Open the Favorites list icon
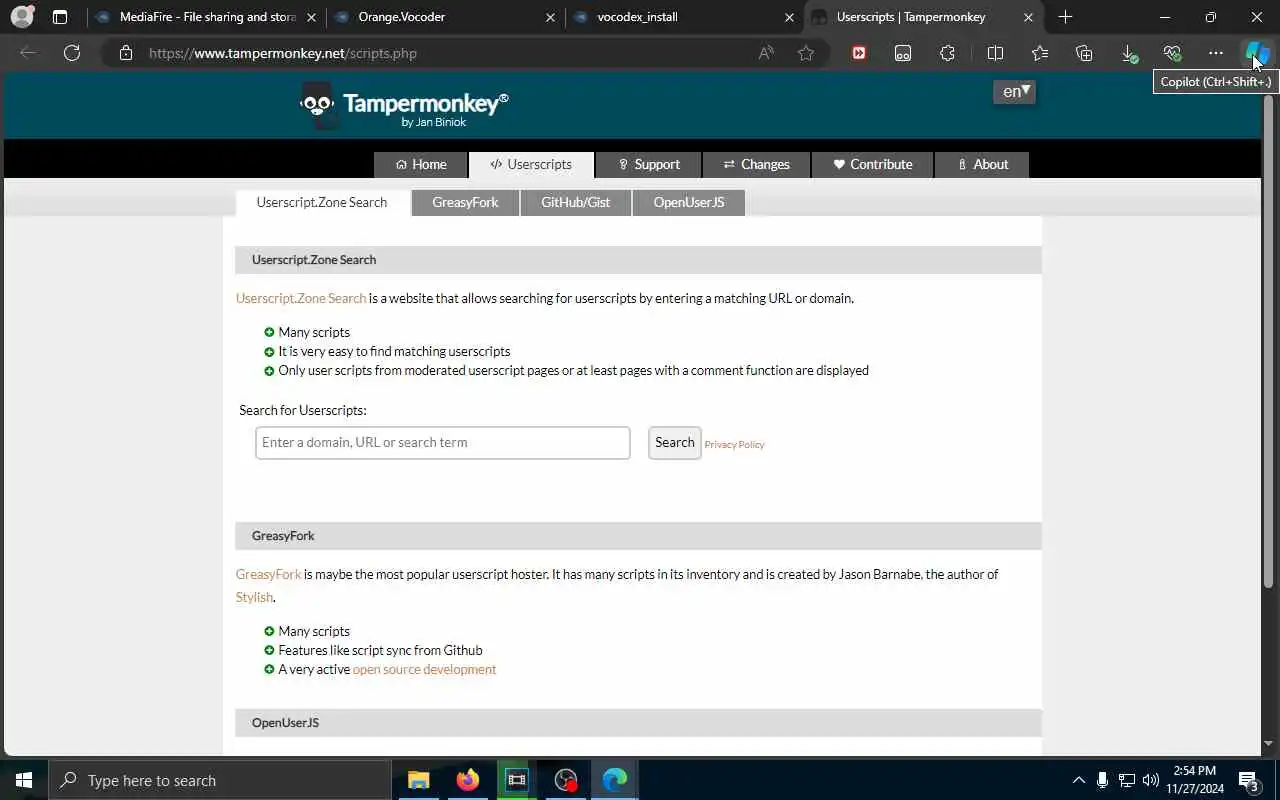 click(1040, 53)
